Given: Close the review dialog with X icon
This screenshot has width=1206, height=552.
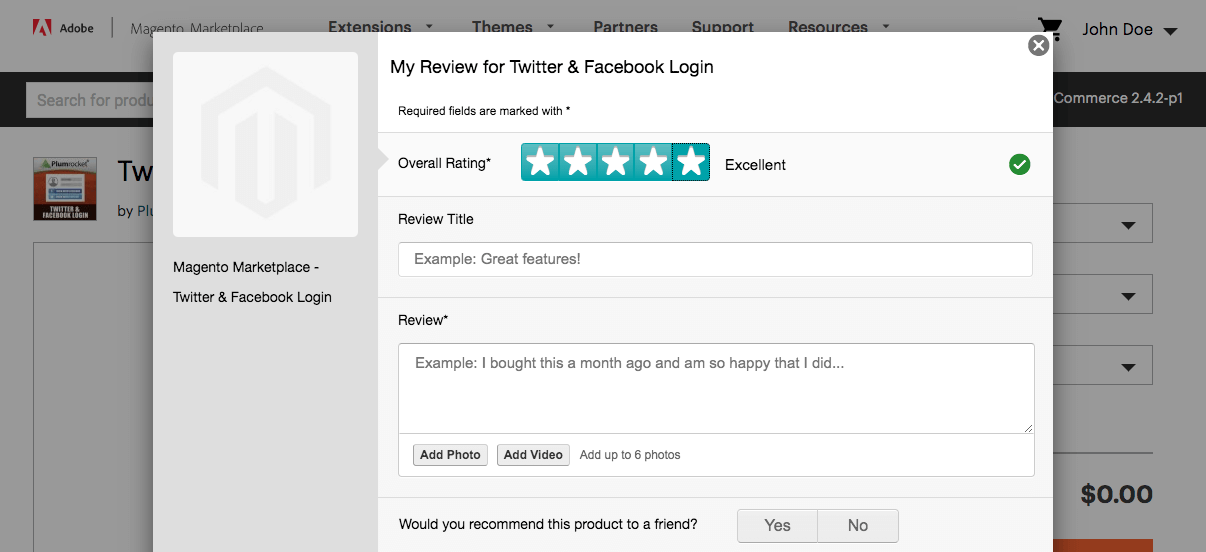Looking at the screenshot, I should point(1039,45).
